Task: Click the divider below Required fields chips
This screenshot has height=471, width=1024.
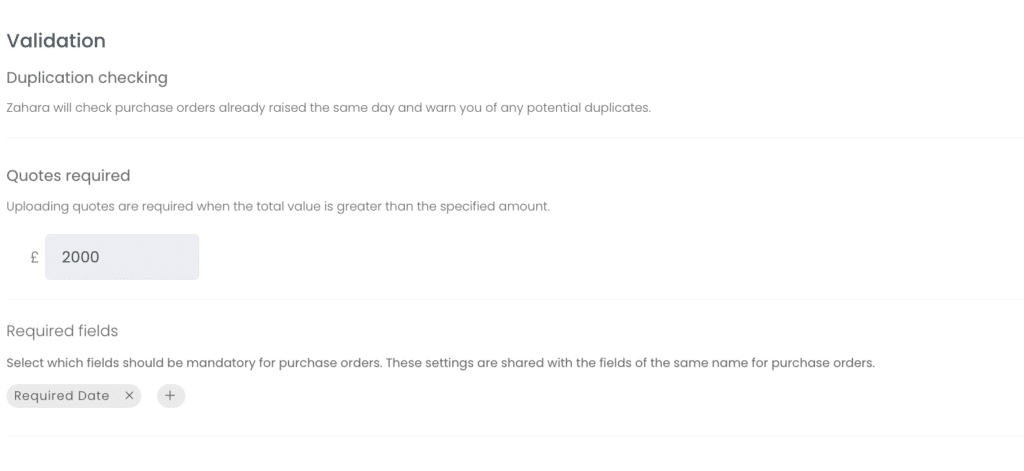Action: tap(515, 435)
